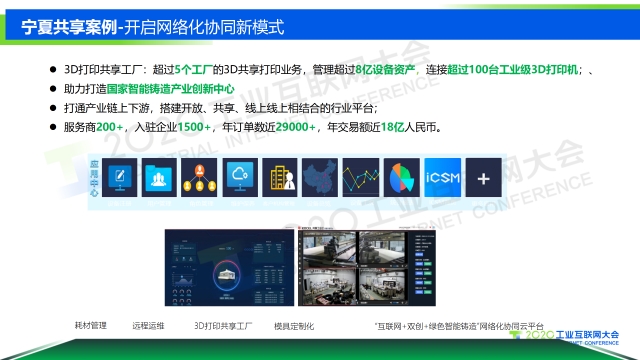640x360 pixels.
Task: Click the 国家智能铸造产业创新中心 green text
Action: coord(171,89)
